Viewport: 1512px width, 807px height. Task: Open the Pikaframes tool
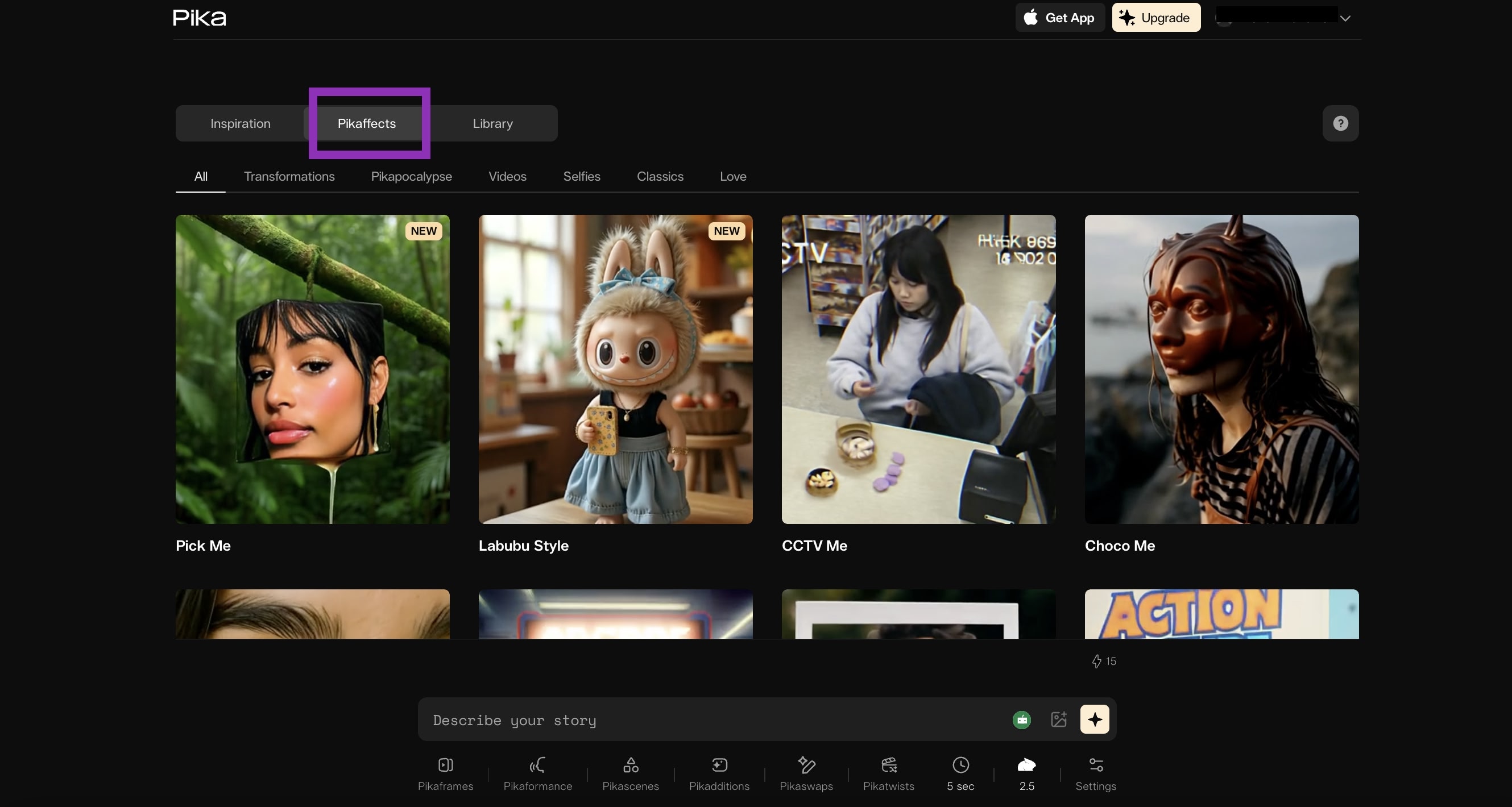[x=445, y=774]
